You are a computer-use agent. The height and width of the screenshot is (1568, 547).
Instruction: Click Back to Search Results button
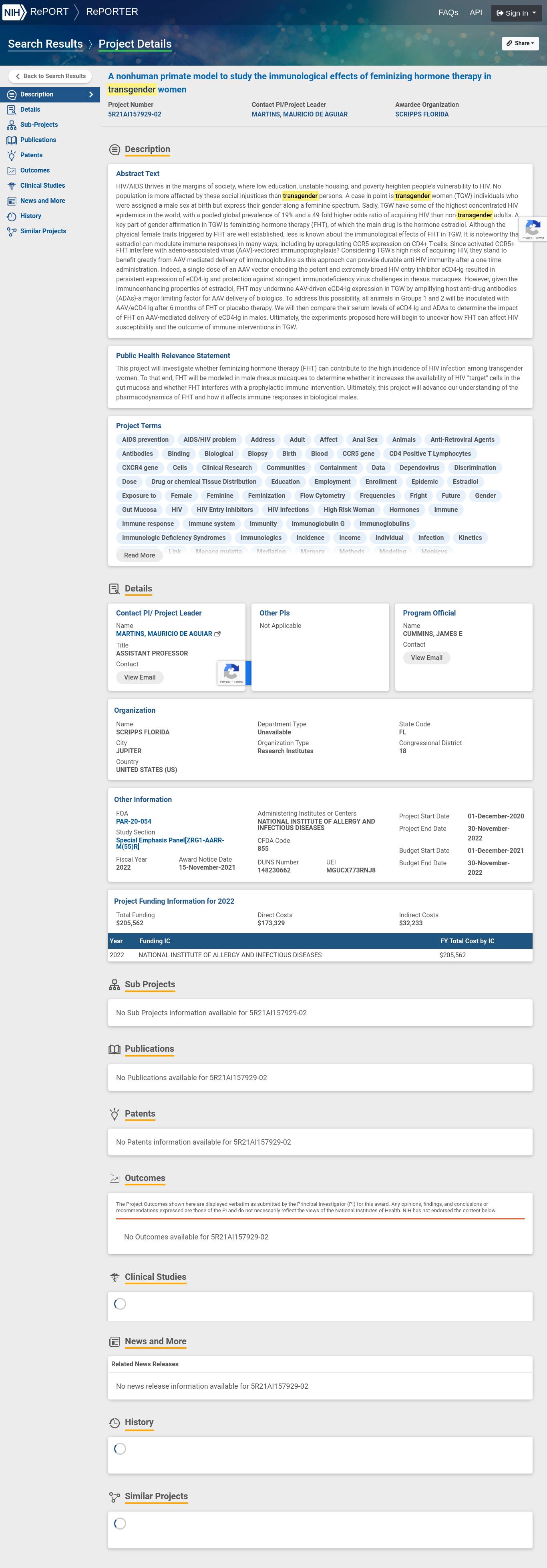tap(50, 76)
